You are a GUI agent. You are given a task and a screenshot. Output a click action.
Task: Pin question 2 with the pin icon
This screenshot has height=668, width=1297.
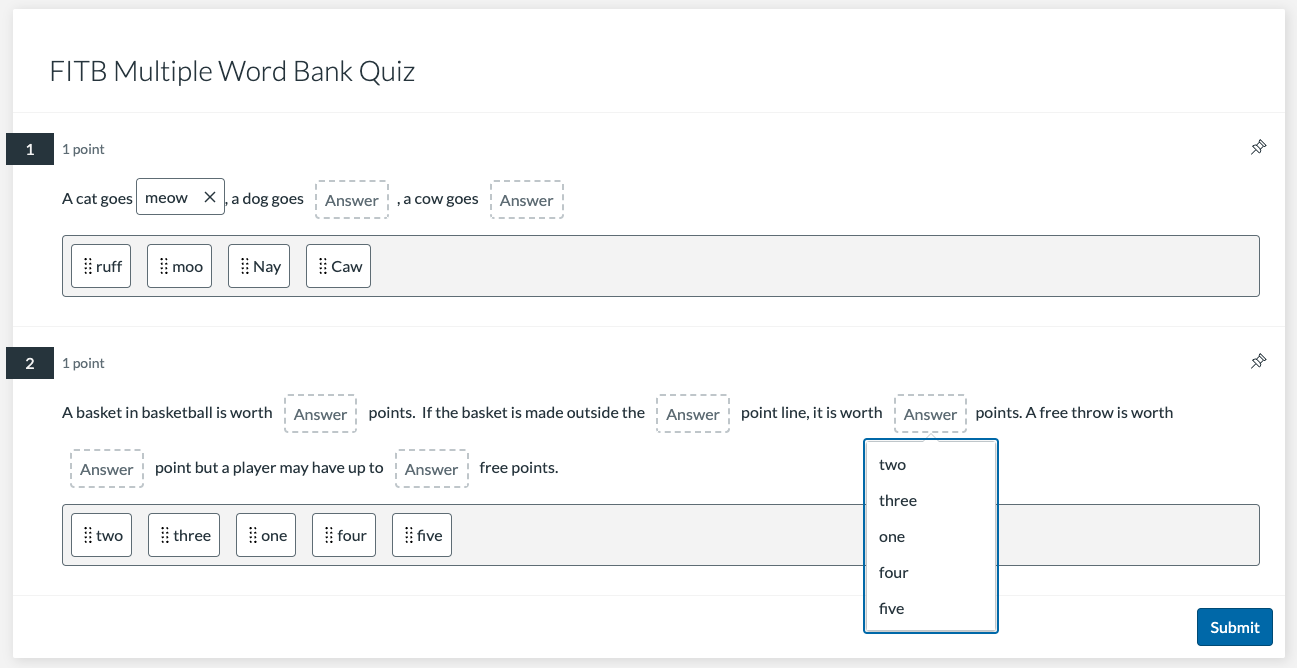[1259, 361]
